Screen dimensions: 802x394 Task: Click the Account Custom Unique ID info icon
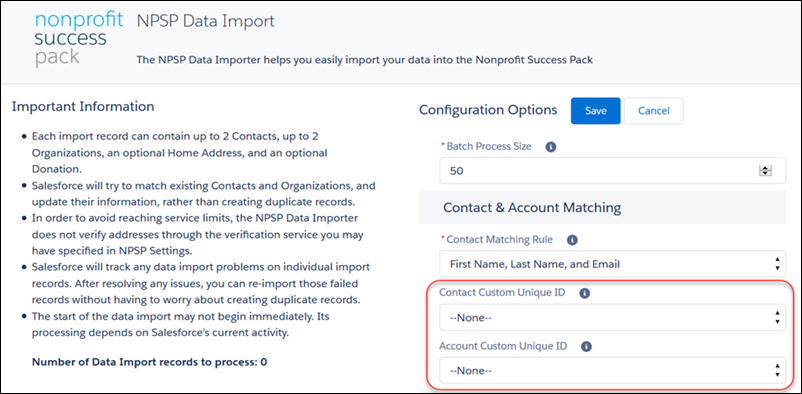coord(587,346)
